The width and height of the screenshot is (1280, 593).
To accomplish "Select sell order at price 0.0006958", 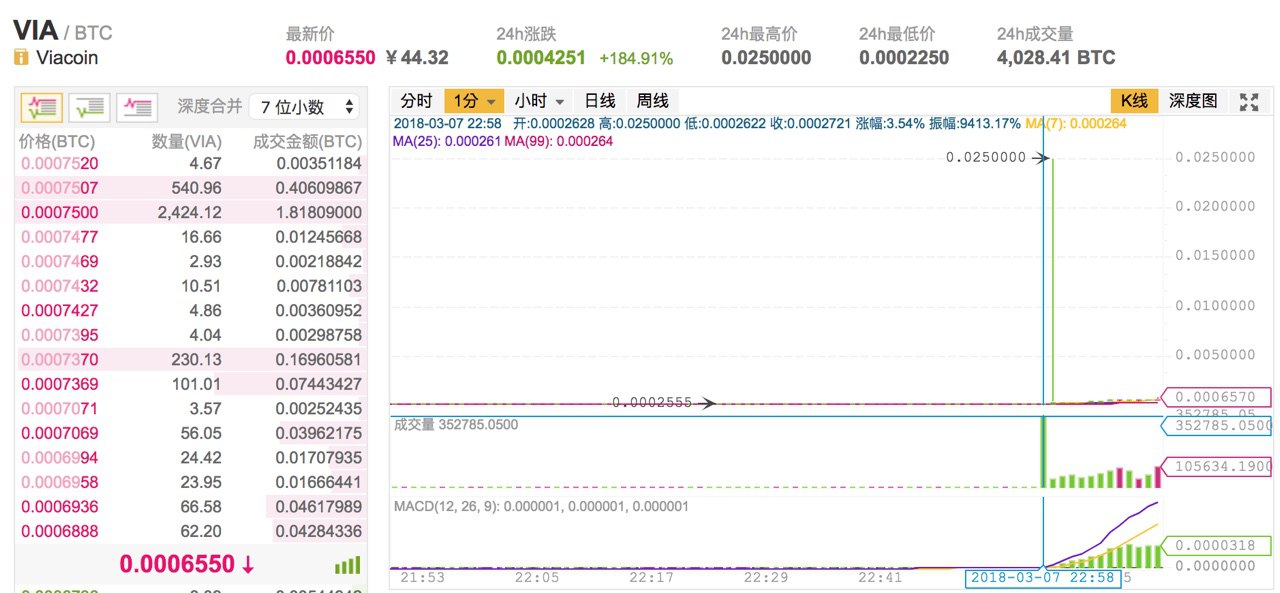I will [x=191, y=481].
